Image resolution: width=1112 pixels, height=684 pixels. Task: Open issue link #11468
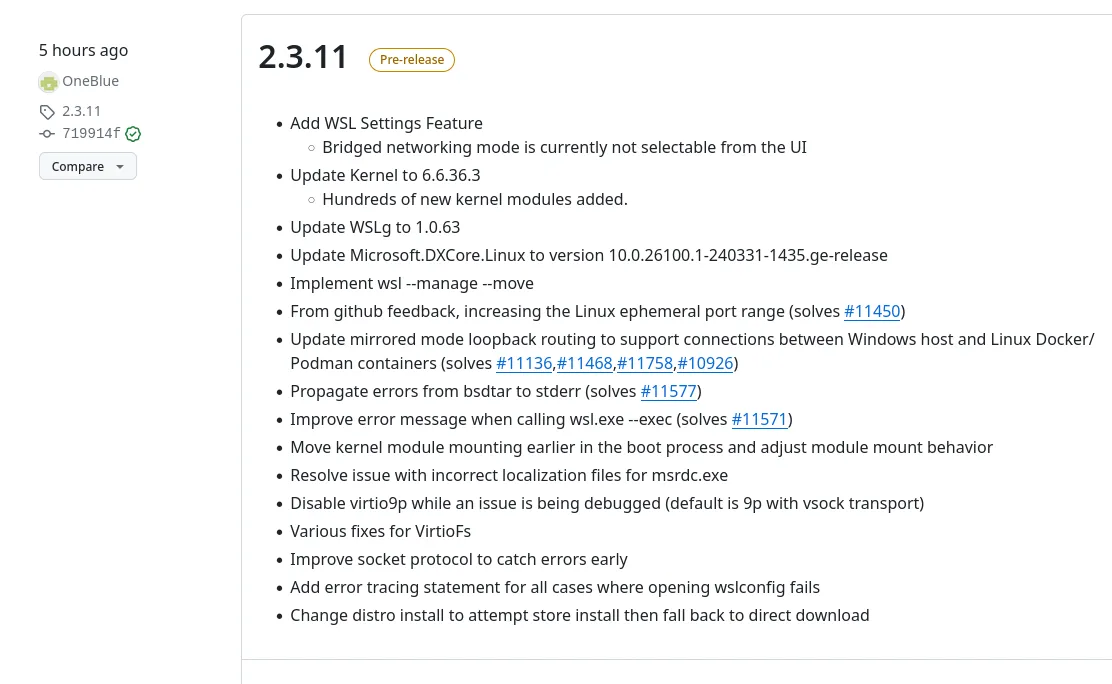(584, 363)
